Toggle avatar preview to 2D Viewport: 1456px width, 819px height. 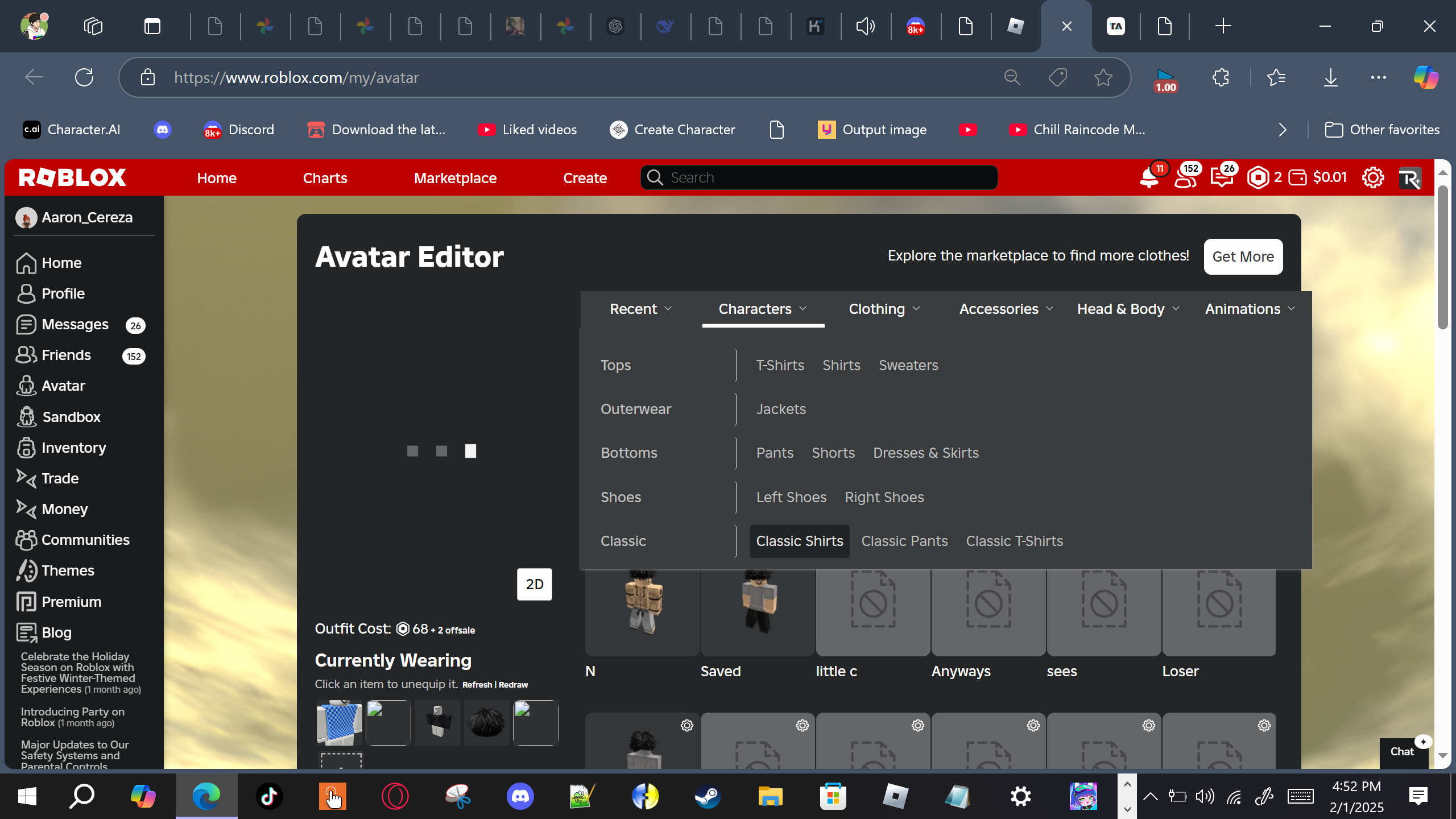pos(534,584)
